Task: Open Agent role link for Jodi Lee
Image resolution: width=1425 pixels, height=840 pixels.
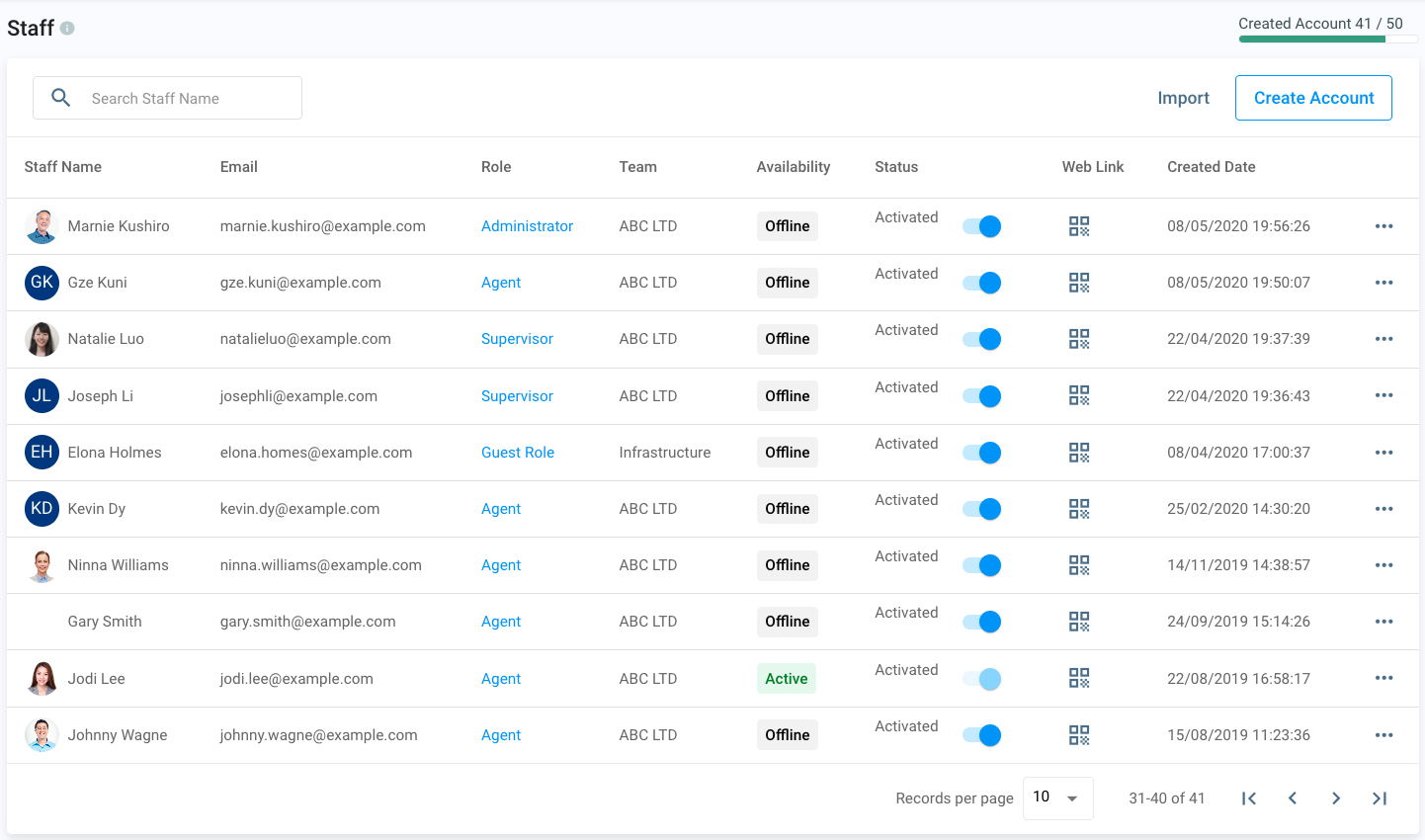Action: click(501, 679)
